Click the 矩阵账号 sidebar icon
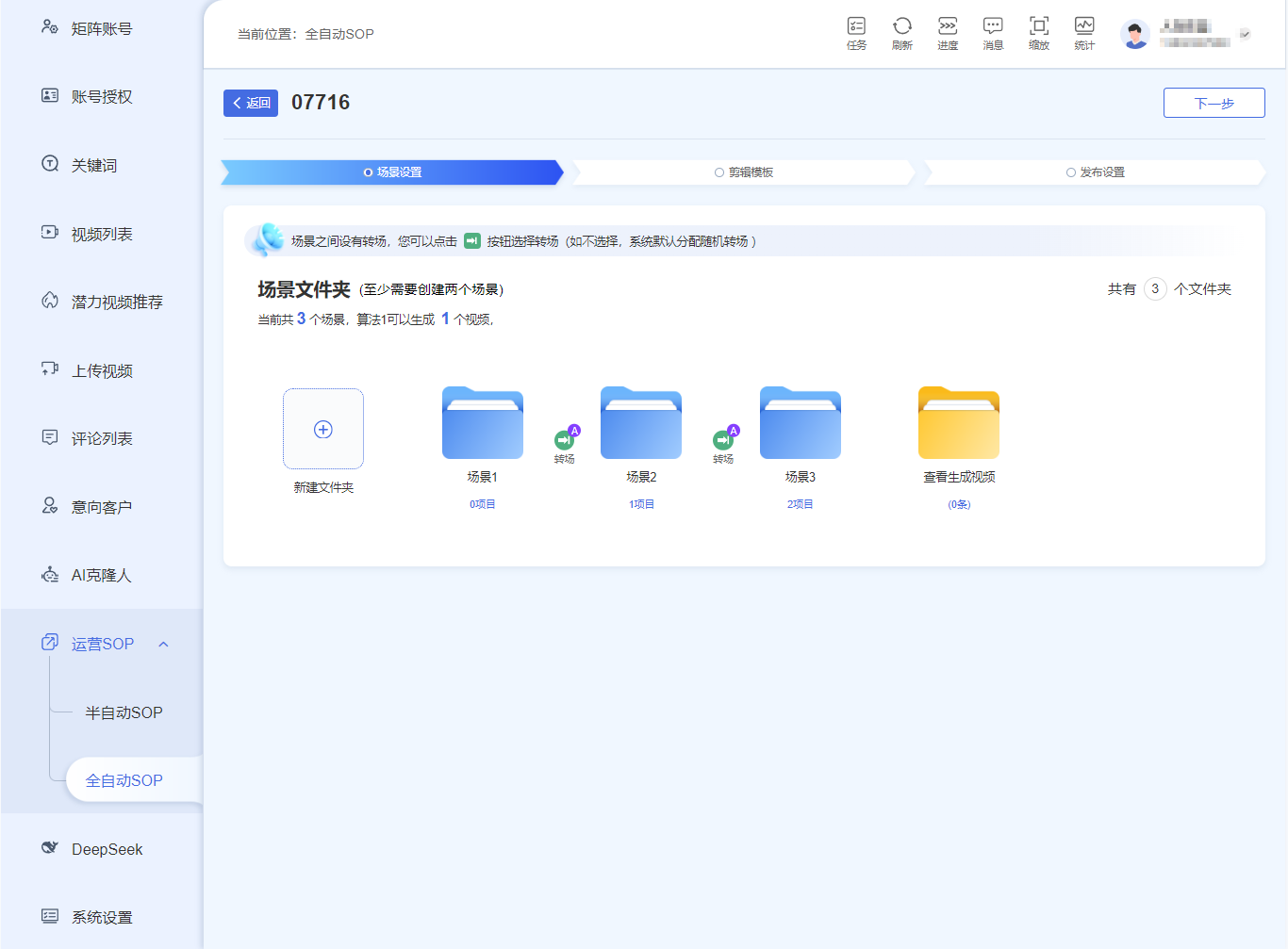1288x949 pixels. (x=50, y=27)
